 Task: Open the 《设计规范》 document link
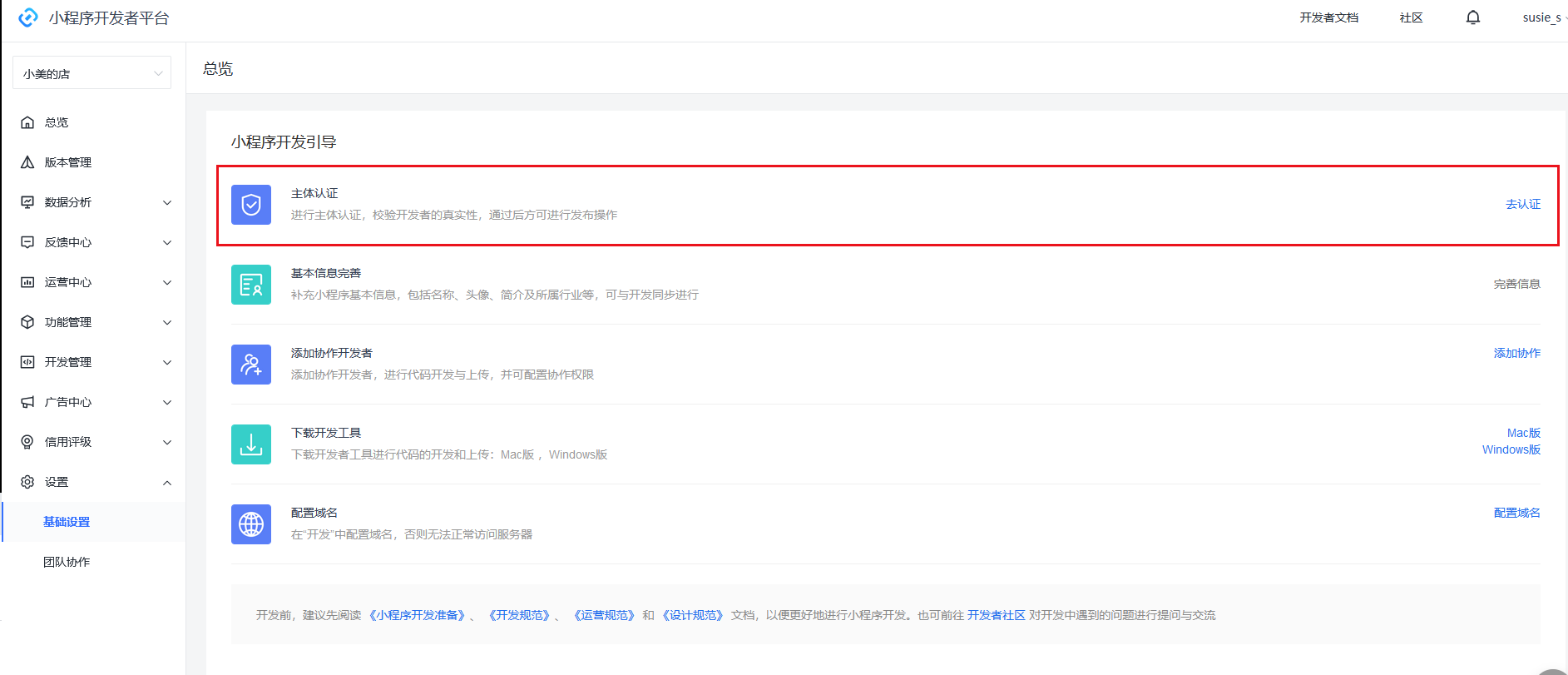(x=693, y=615)
